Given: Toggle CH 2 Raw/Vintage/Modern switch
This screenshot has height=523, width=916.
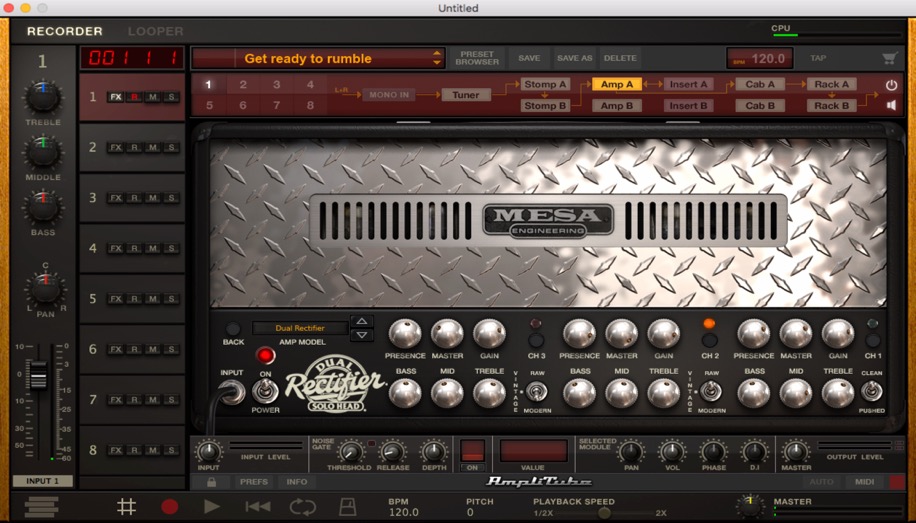Looking at the screenshot, I should [x=710, y=391].
